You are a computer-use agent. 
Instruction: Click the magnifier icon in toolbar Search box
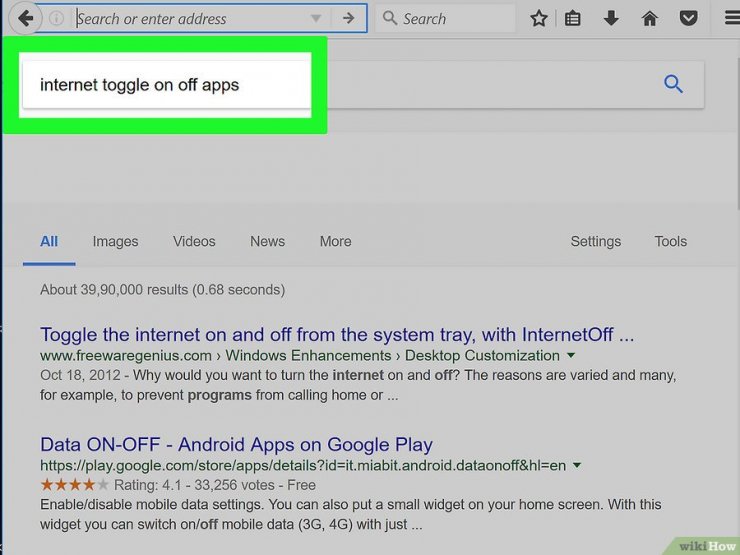[389, 18]
